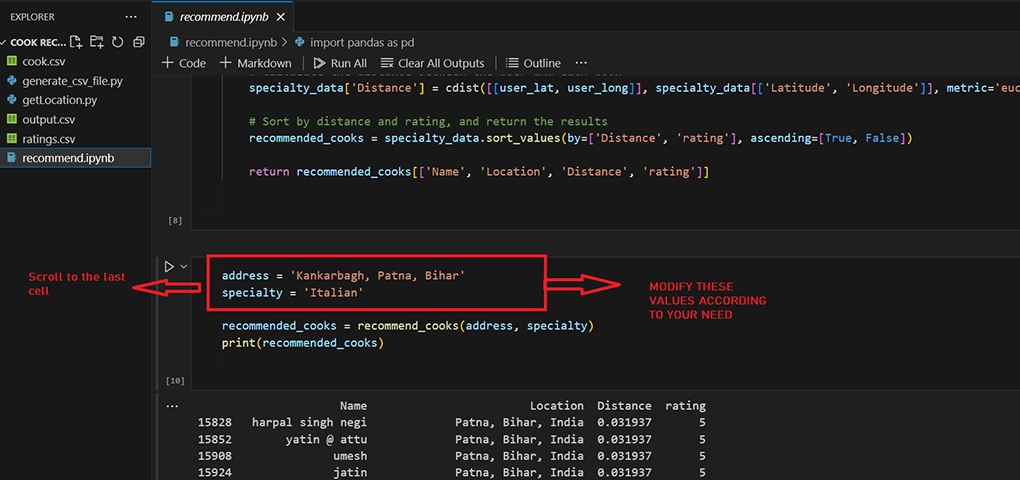Image resolution: width=1020 pixels, height=480 pixels.
Task: Clear All Outputs in notebook
Action: pos(433,63)
